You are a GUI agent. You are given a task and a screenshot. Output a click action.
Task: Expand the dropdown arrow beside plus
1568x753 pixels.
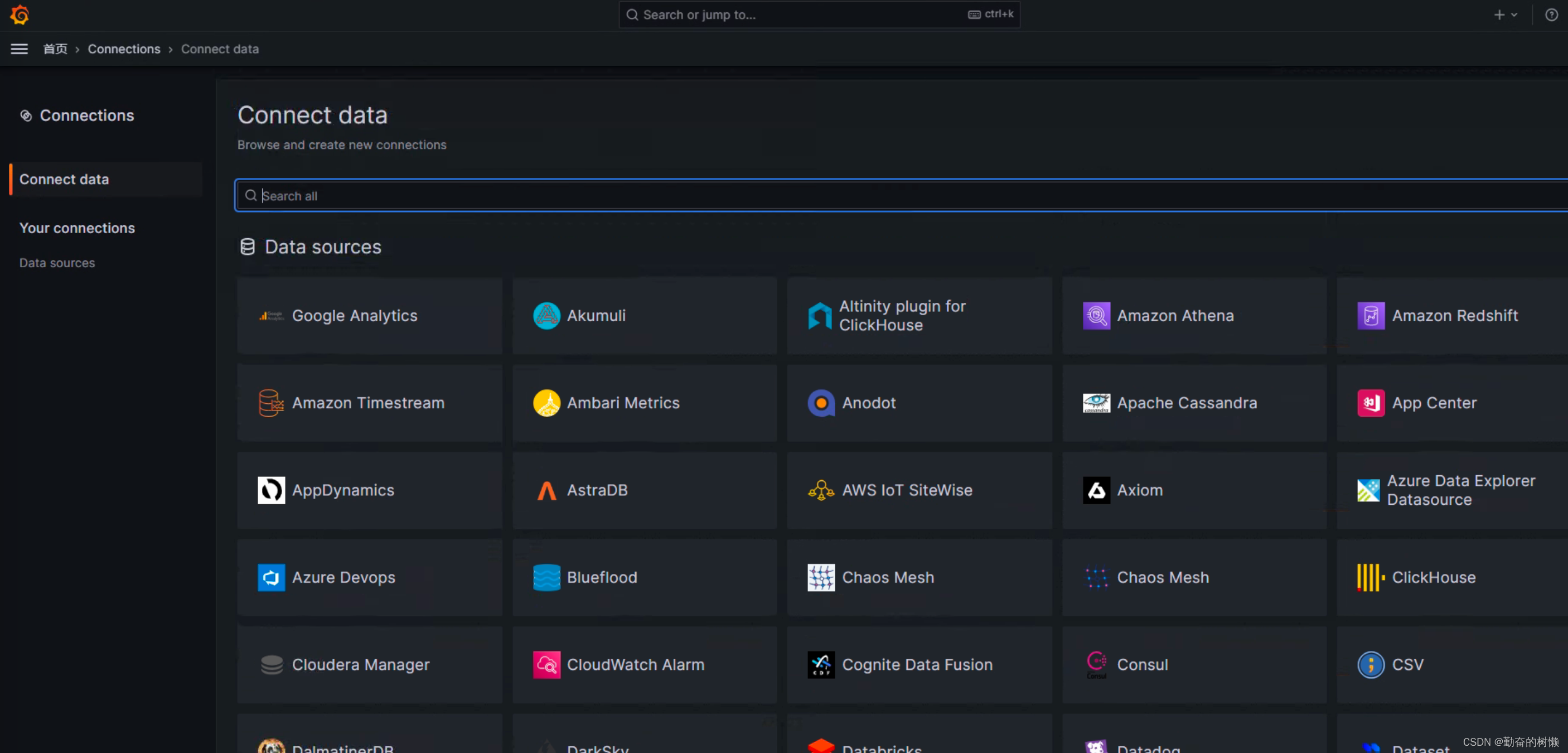tap(1514, 15)
